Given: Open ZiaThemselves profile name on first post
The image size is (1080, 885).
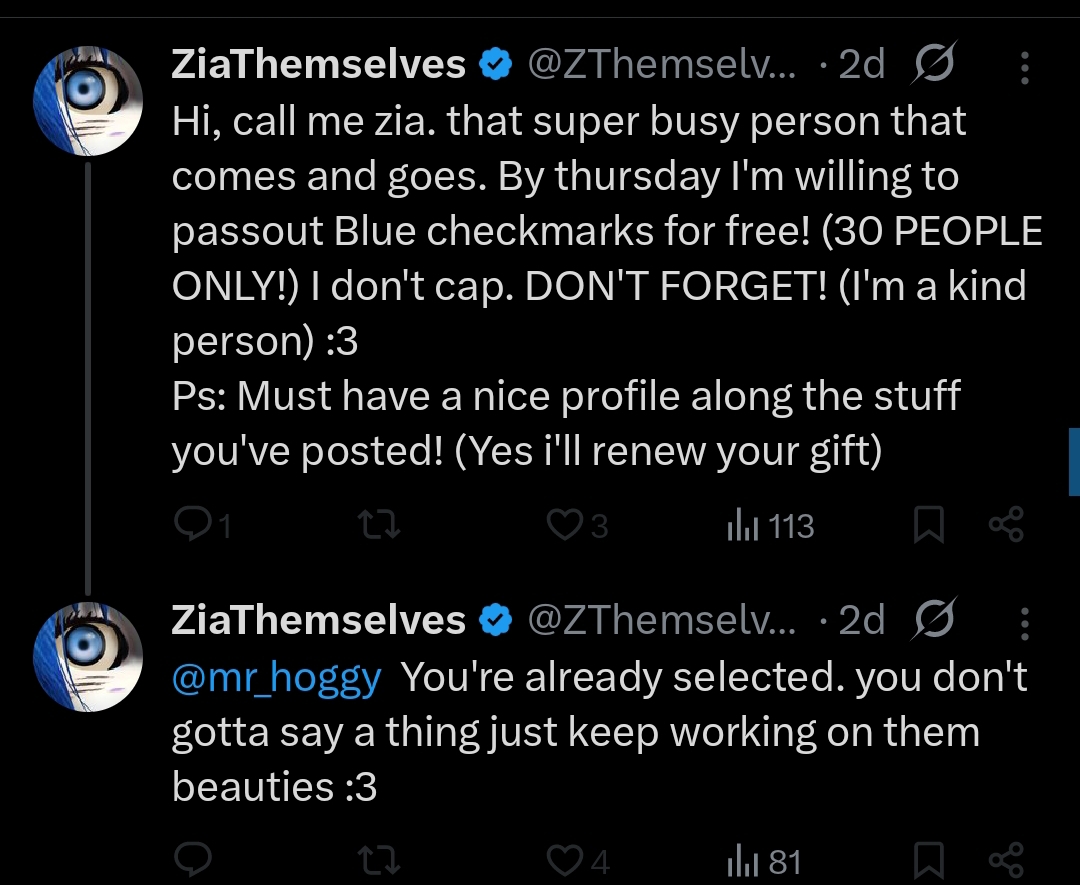Looking at the screenshot, I should coord(318,65).
